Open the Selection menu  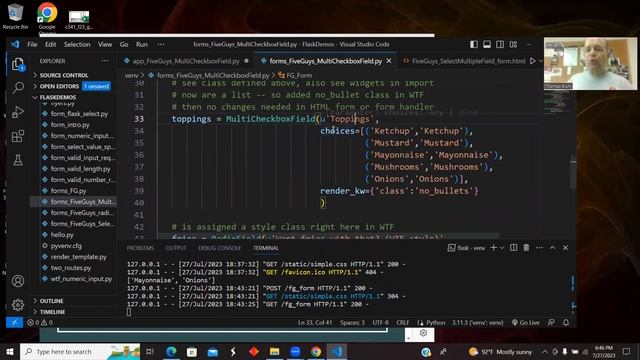pyautogui.click(x=77, y=44)
